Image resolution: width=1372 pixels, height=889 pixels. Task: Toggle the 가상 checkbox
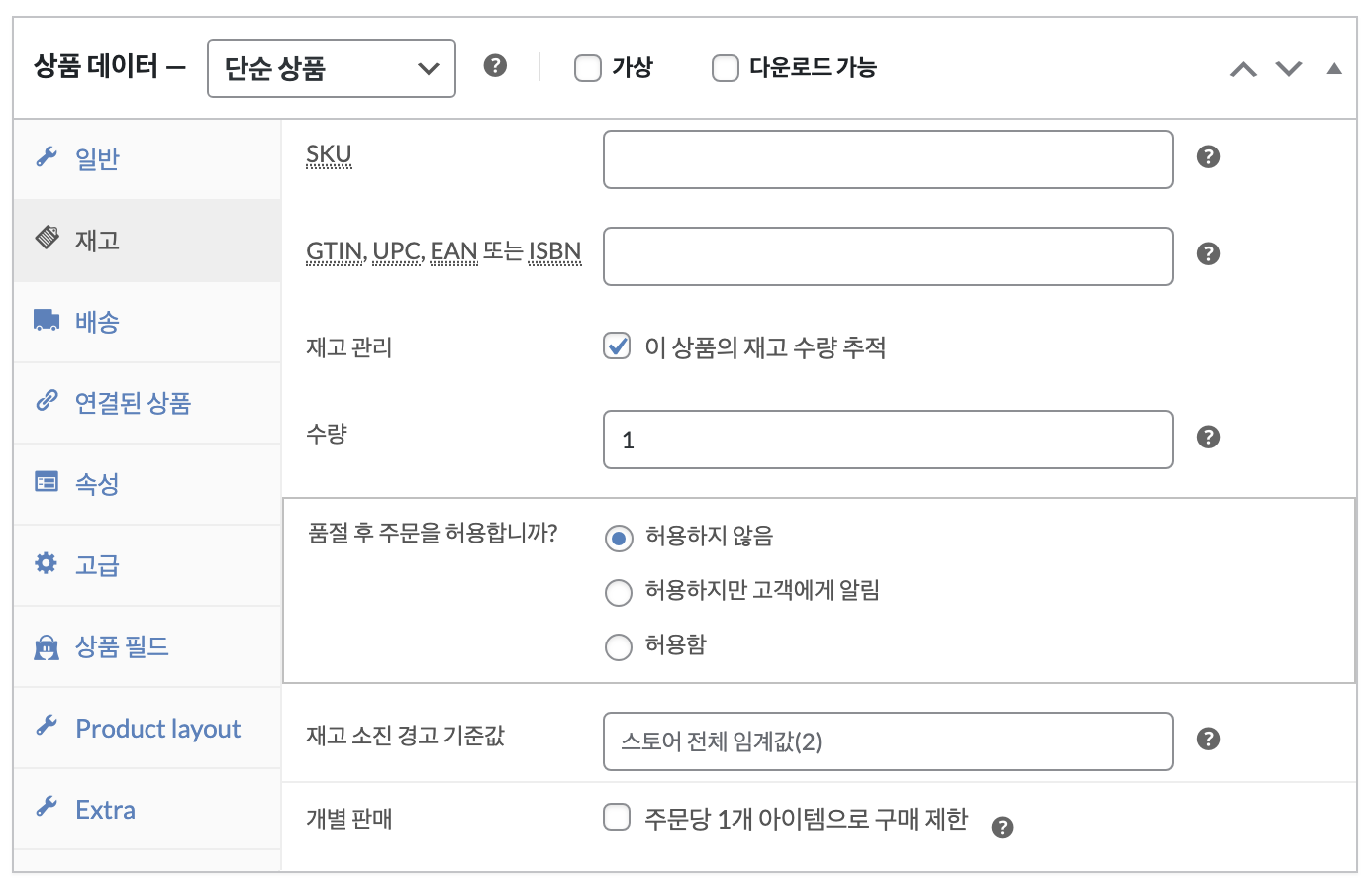coord(588,68)
